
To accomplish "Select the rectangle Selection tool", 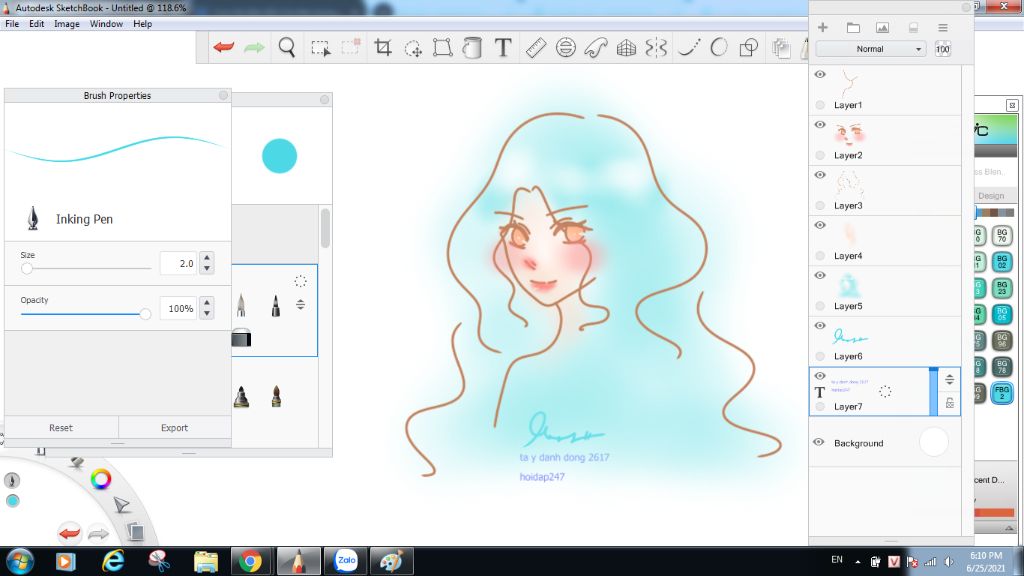I will pos(320,48).
